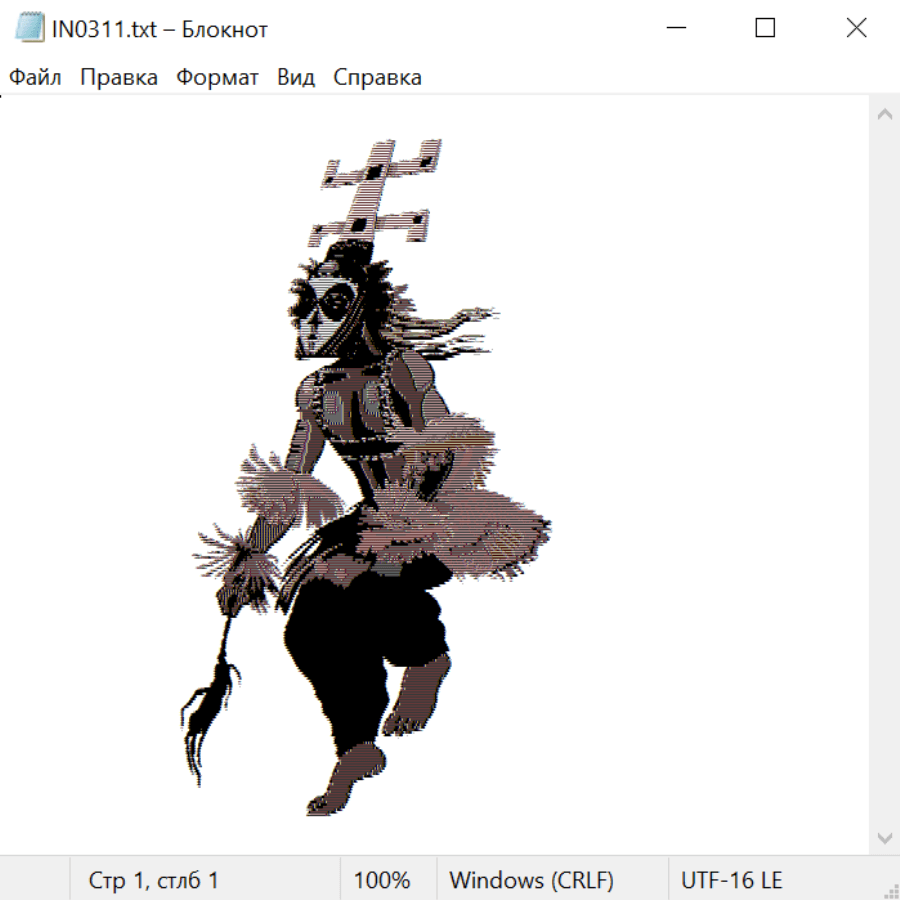Open the Файл menu
This screenshot has height=900, width=900.
[x=36, y=78]
